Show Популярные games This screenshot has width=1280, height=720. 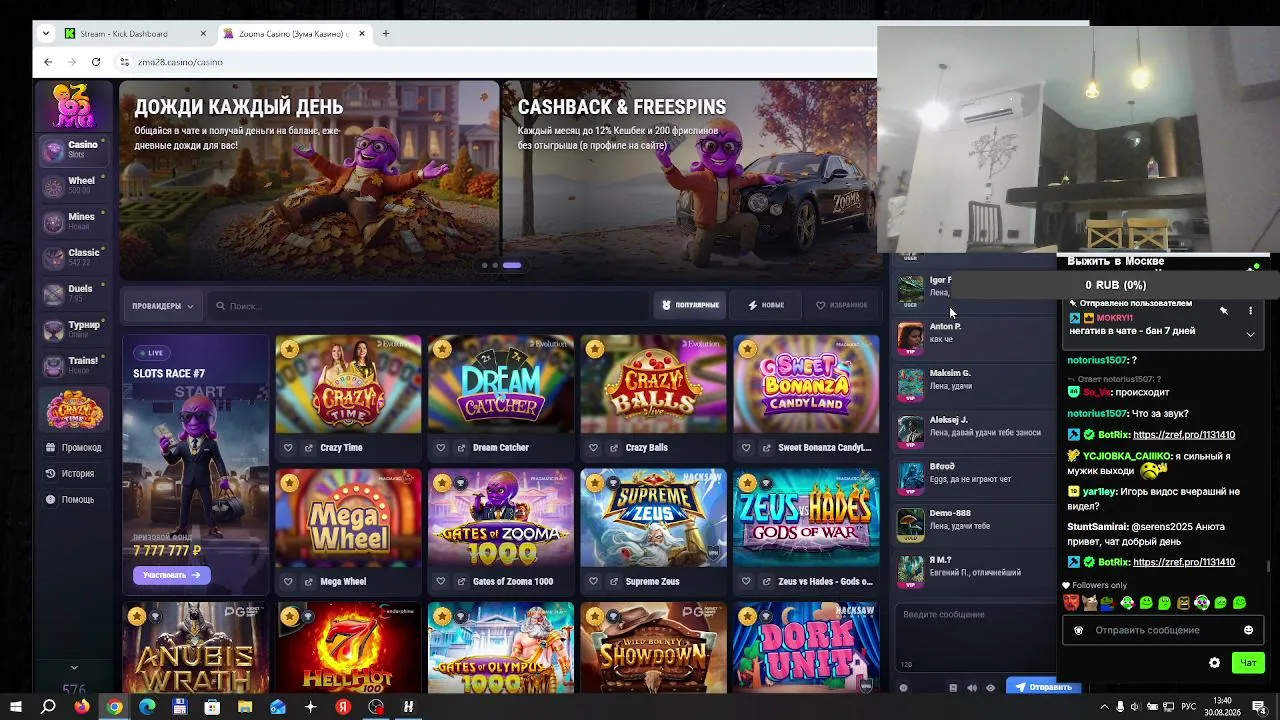(x=691, y=305)
